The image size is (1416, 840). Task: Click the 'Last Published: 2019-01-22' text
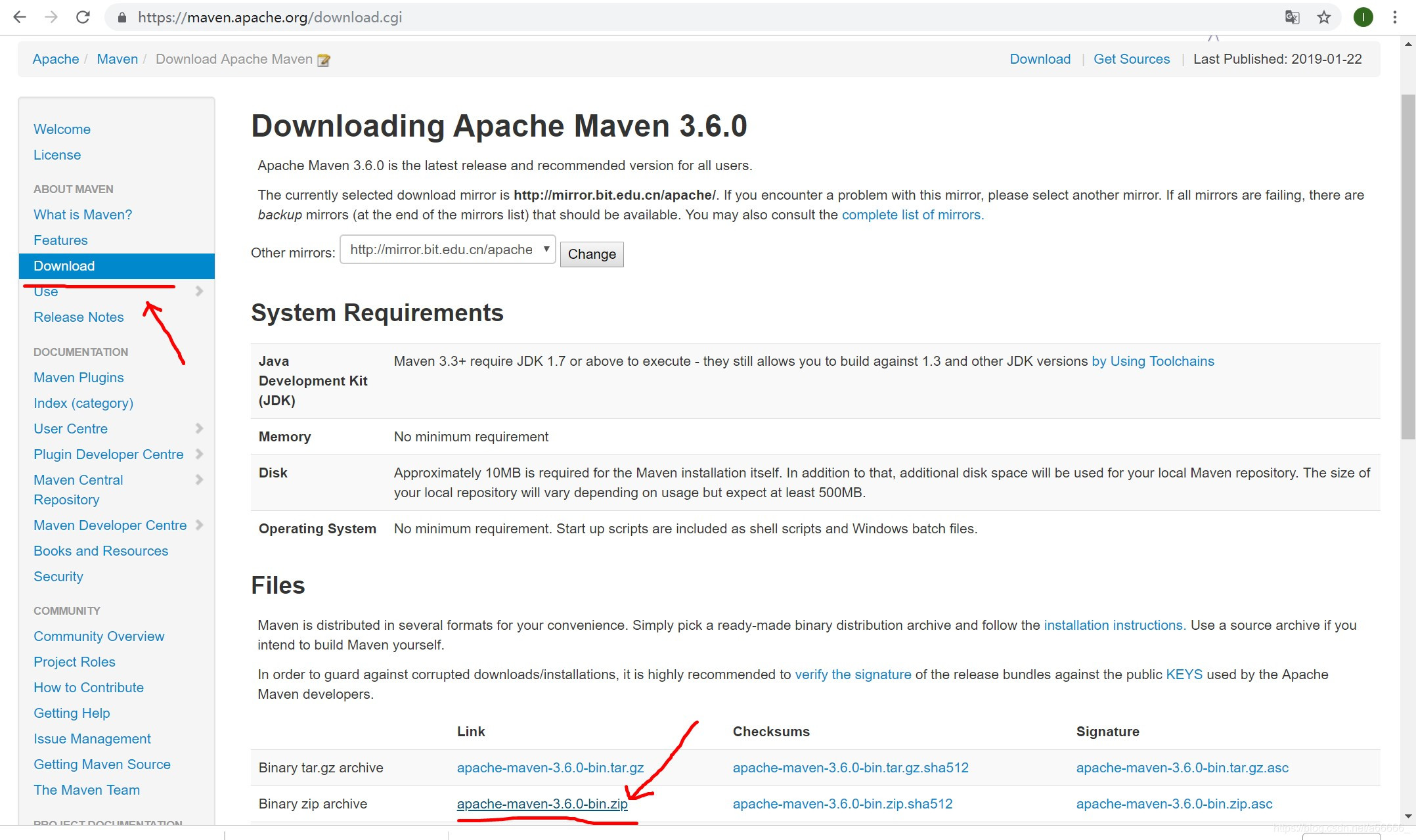[x=1277, y=59]
